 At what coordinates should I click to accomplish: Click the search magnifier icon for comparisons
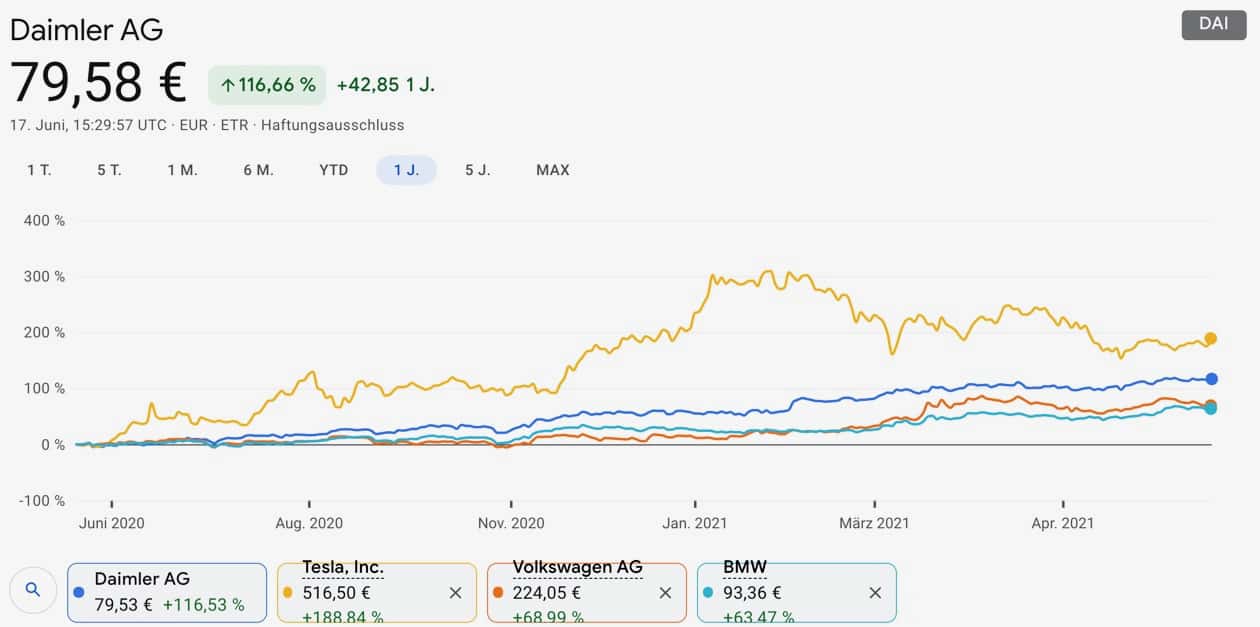(x=33, y=590)
